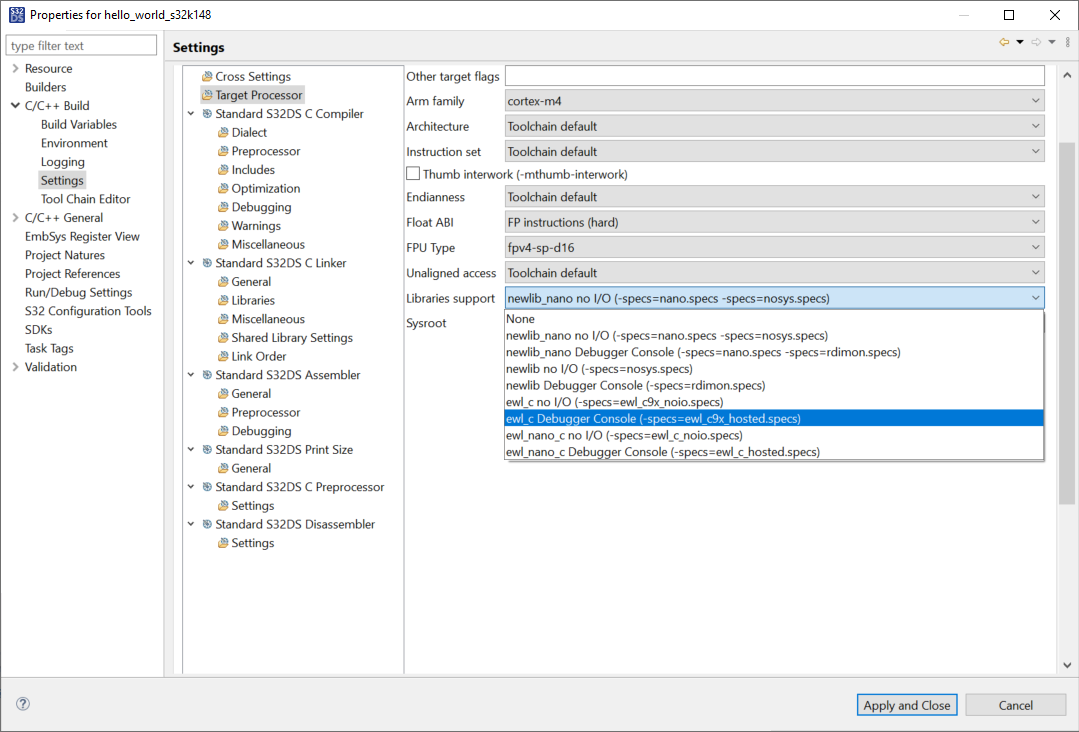
Task: Click the Optimization wrench icon
Action: coord(222,188)
